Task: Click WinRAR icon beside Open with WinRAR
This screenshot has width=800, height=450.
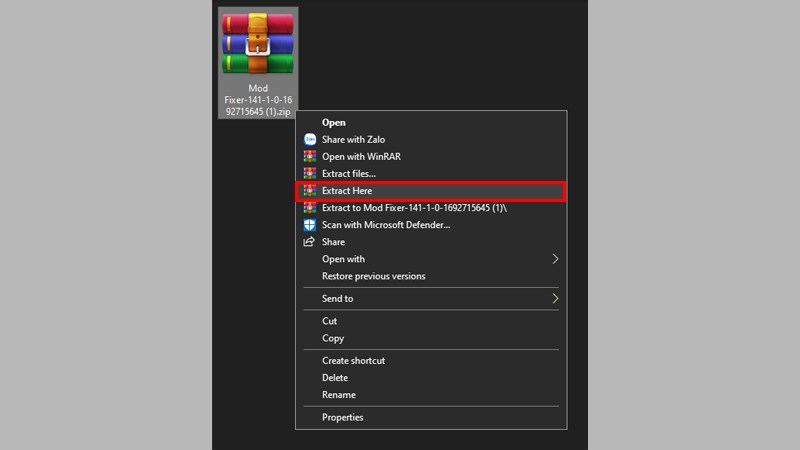Action: pos(310,157)
